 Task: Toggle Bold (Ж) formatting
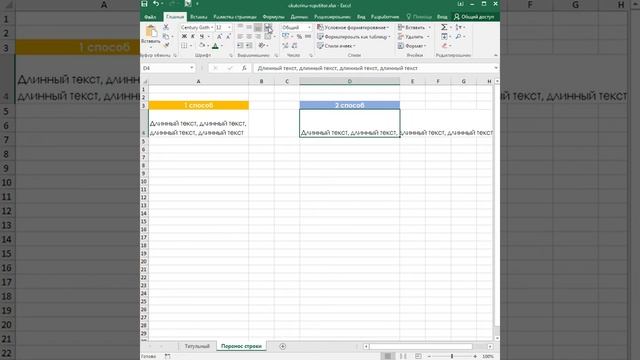point(184,37)
